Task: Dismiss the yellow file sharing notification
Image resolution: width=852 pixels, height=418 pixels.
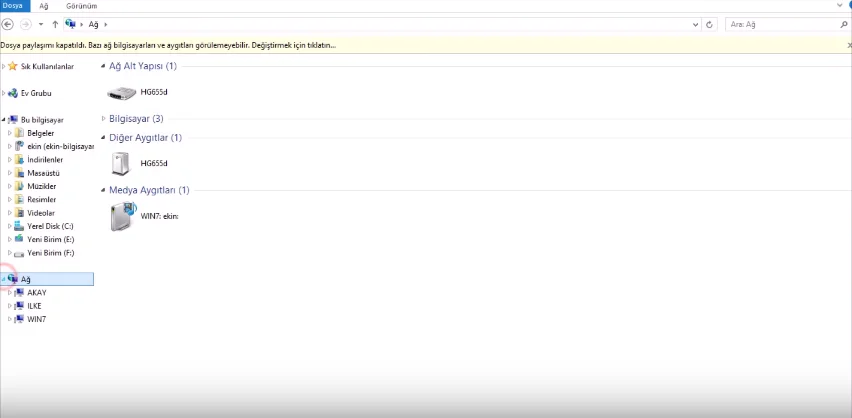Action: (849, 46)
